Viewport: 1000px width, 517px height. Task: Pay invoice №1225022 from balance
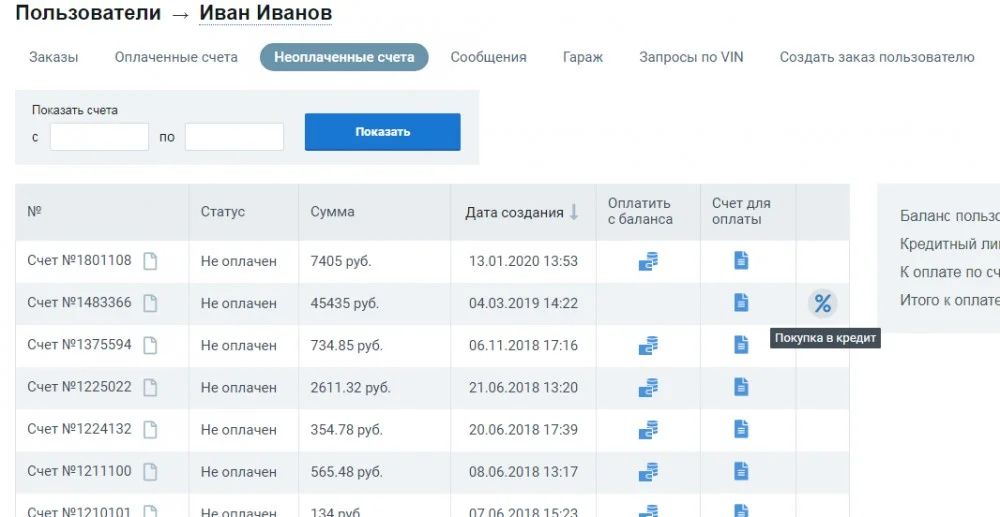click(648, 388)
